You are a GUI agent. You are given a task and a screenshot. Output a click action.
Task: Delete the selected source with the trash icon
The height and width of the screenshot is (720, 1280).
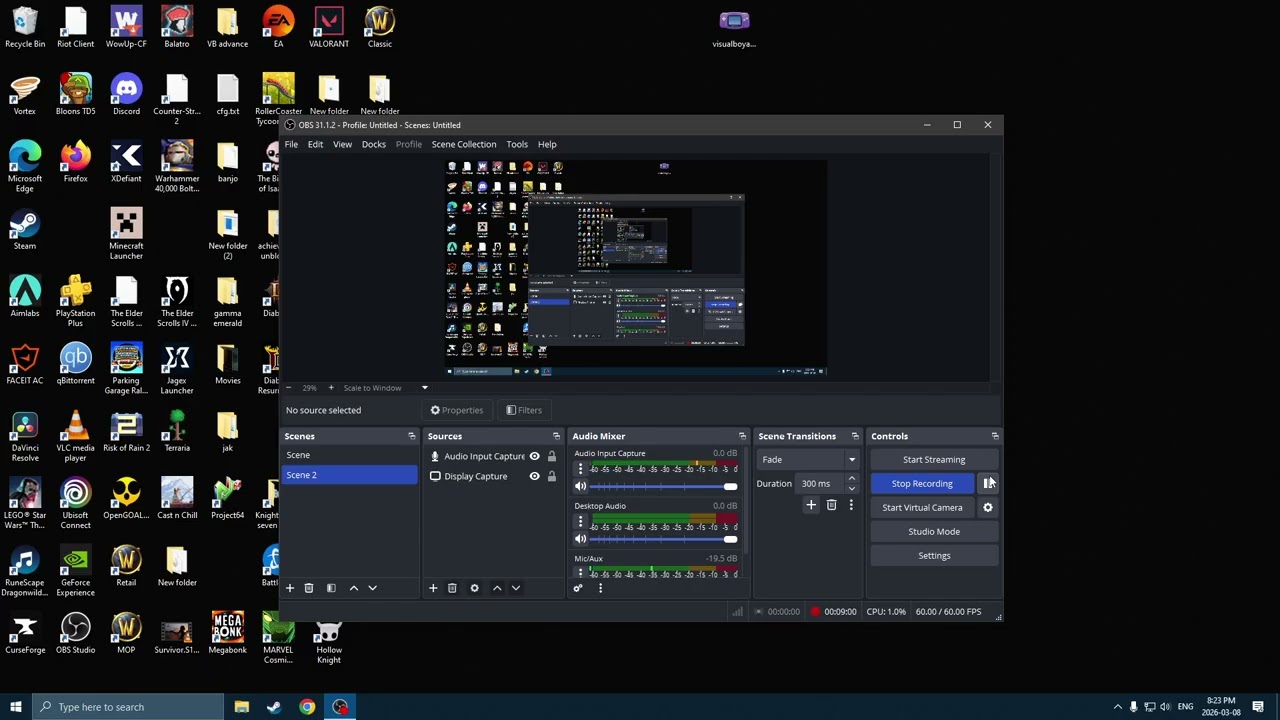(452, 588)
